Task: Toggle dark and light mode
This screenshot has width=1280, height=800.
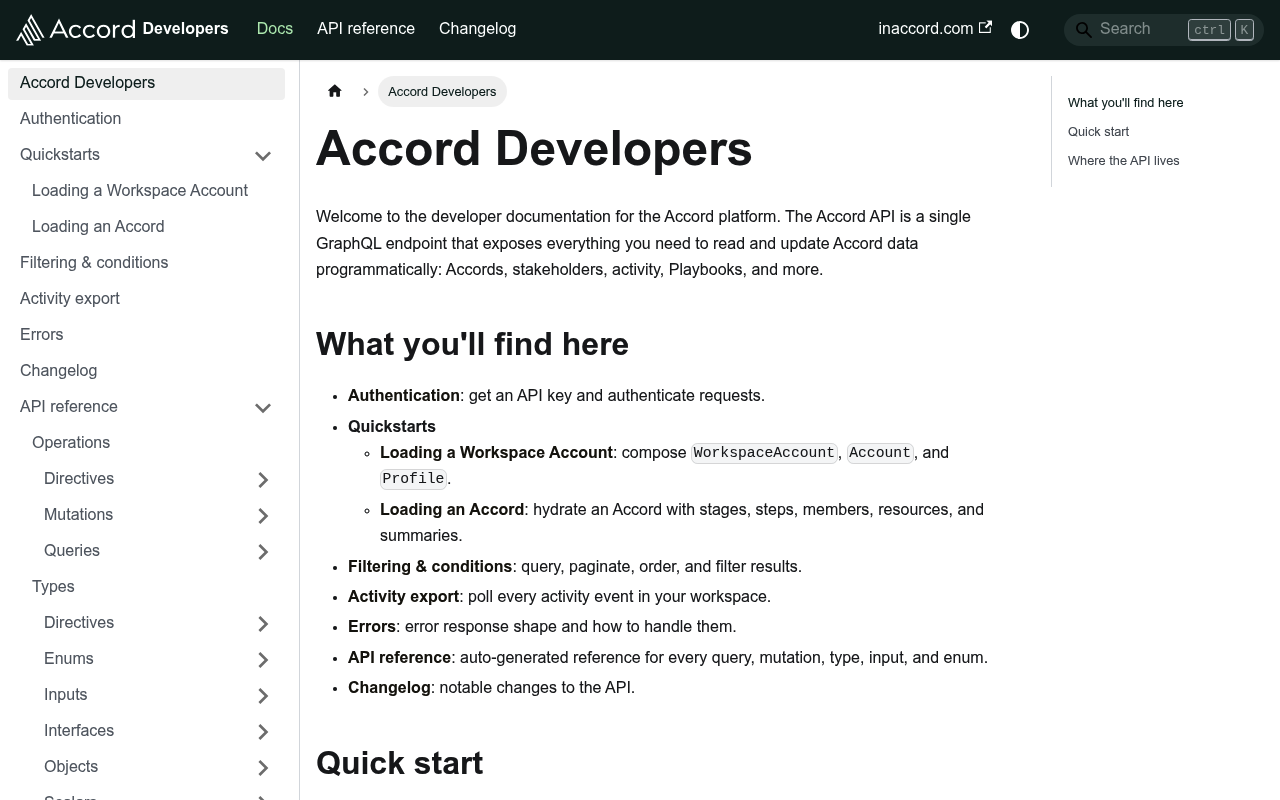Action: click(1020, 29)
